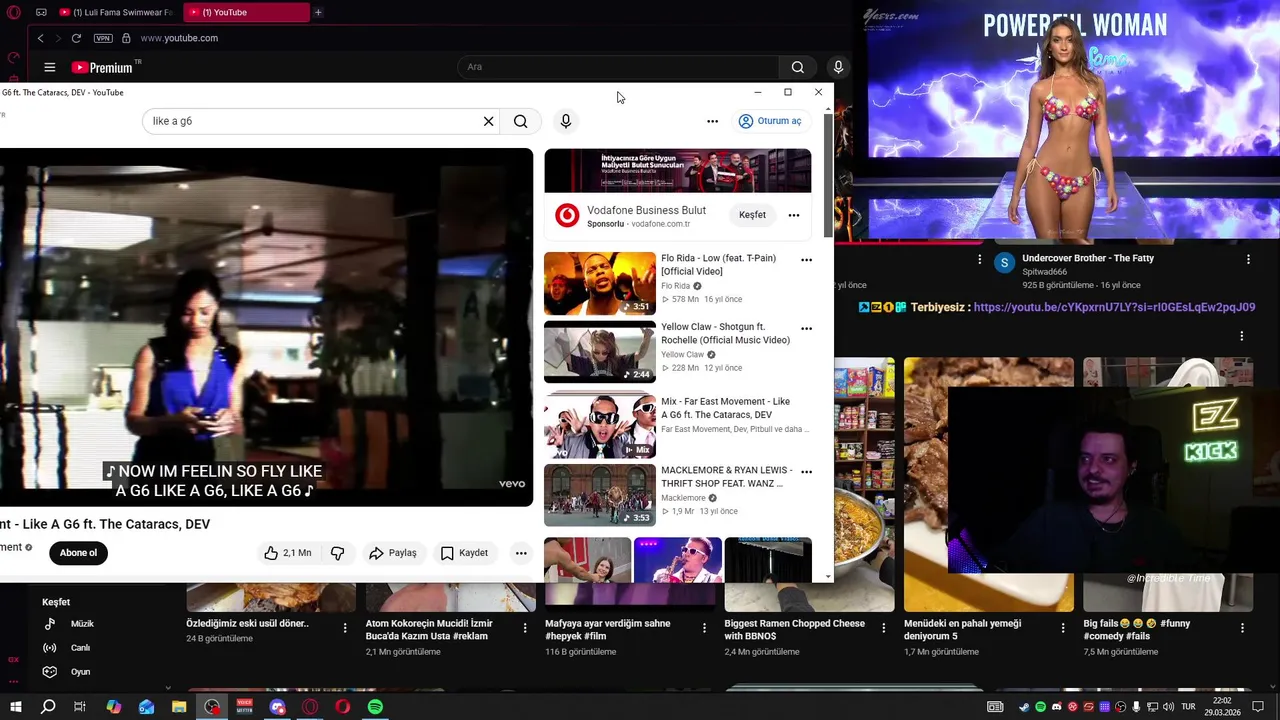Open Windows Start menu
The width and height of the screenshot is (1280, 720).
[15, 707]
